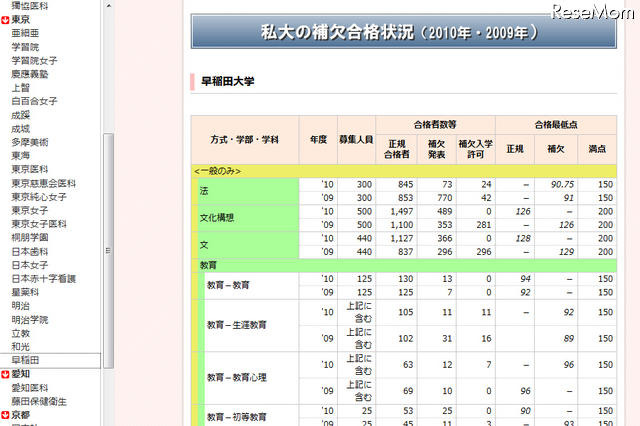Collapse the 東京 region arrow icon

(5, 20)
